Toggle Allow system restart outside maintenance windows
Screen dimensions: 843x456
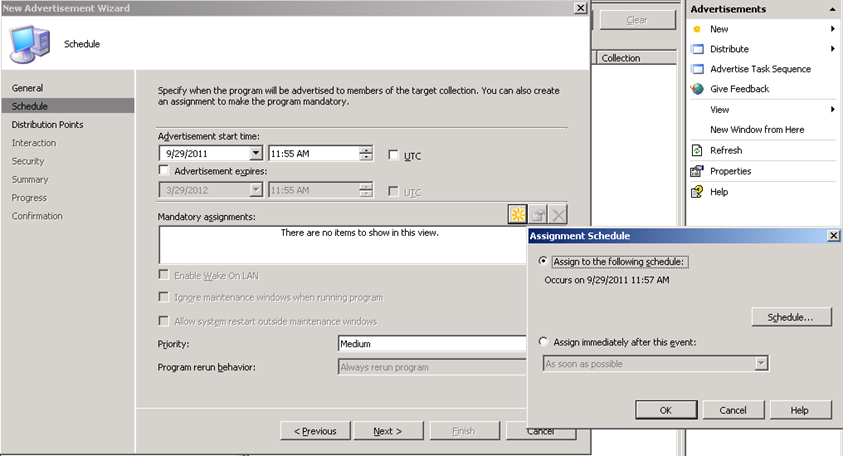click(x=164, y=321)
